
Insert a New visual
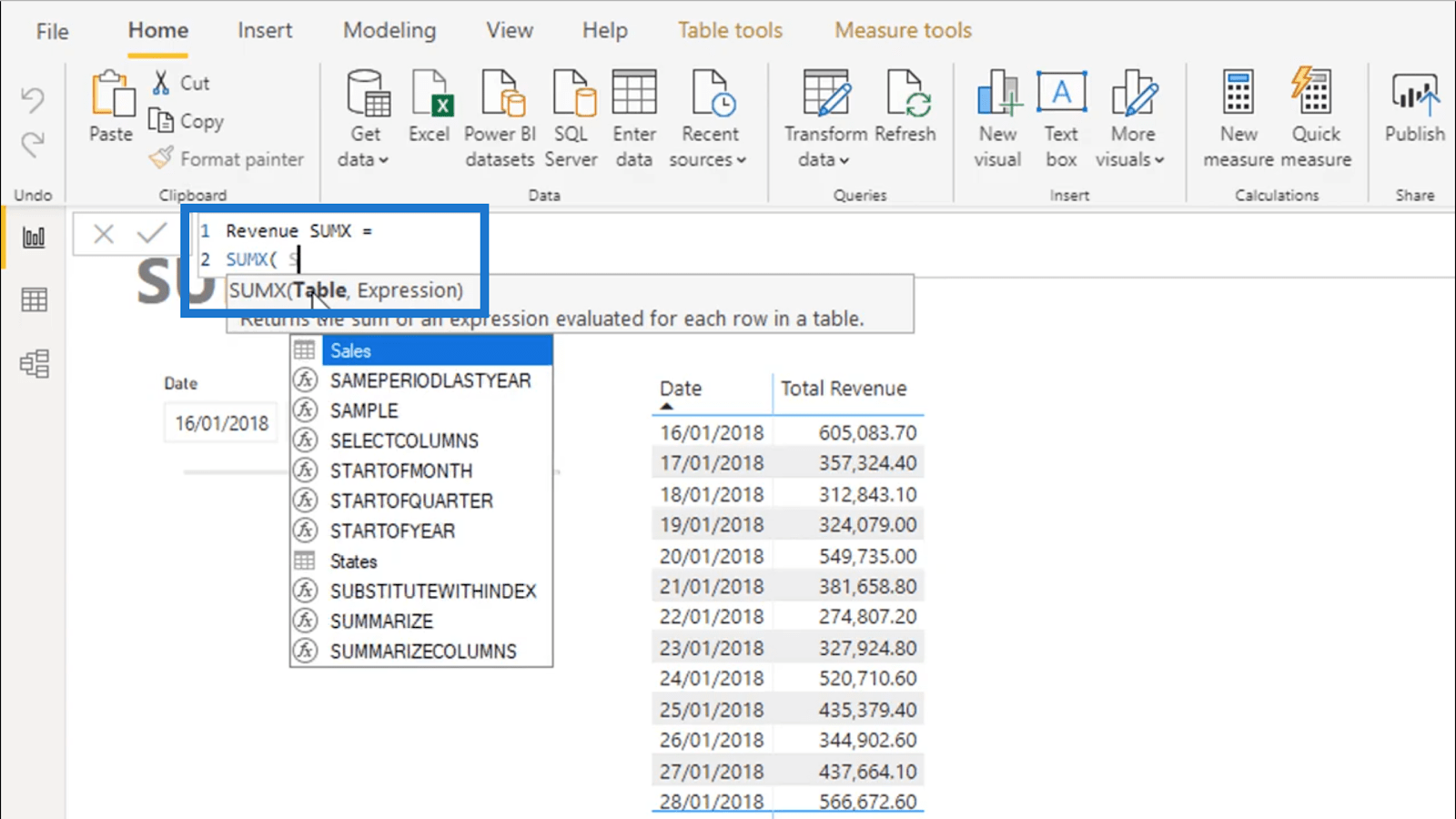(x=998, y=118)
